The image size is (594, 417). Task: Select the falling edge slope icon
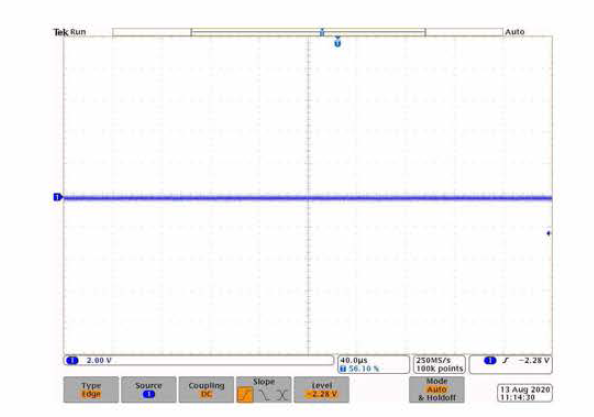click(264, 395)
